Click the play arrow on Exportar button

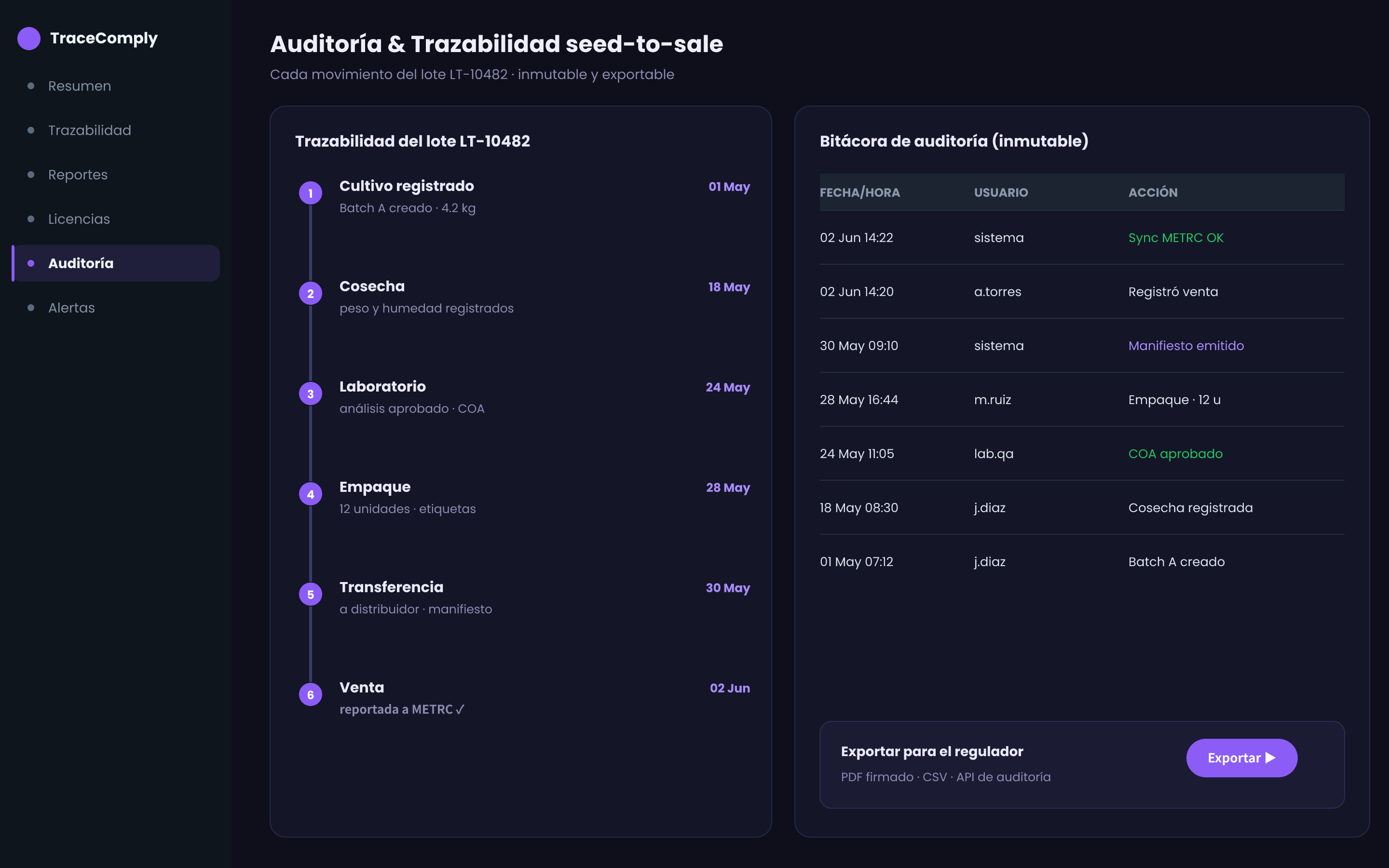[1271, 758]
